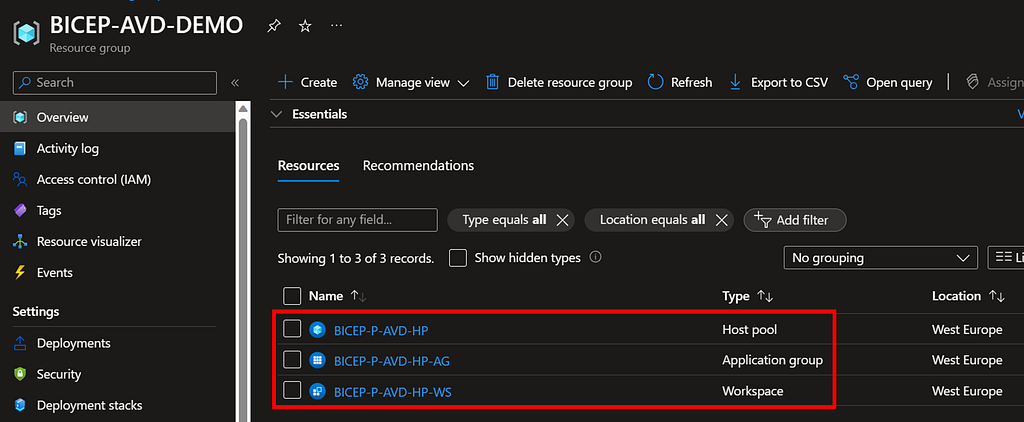
Task: Refresh the resource list
Action: [x=680, y=82]
